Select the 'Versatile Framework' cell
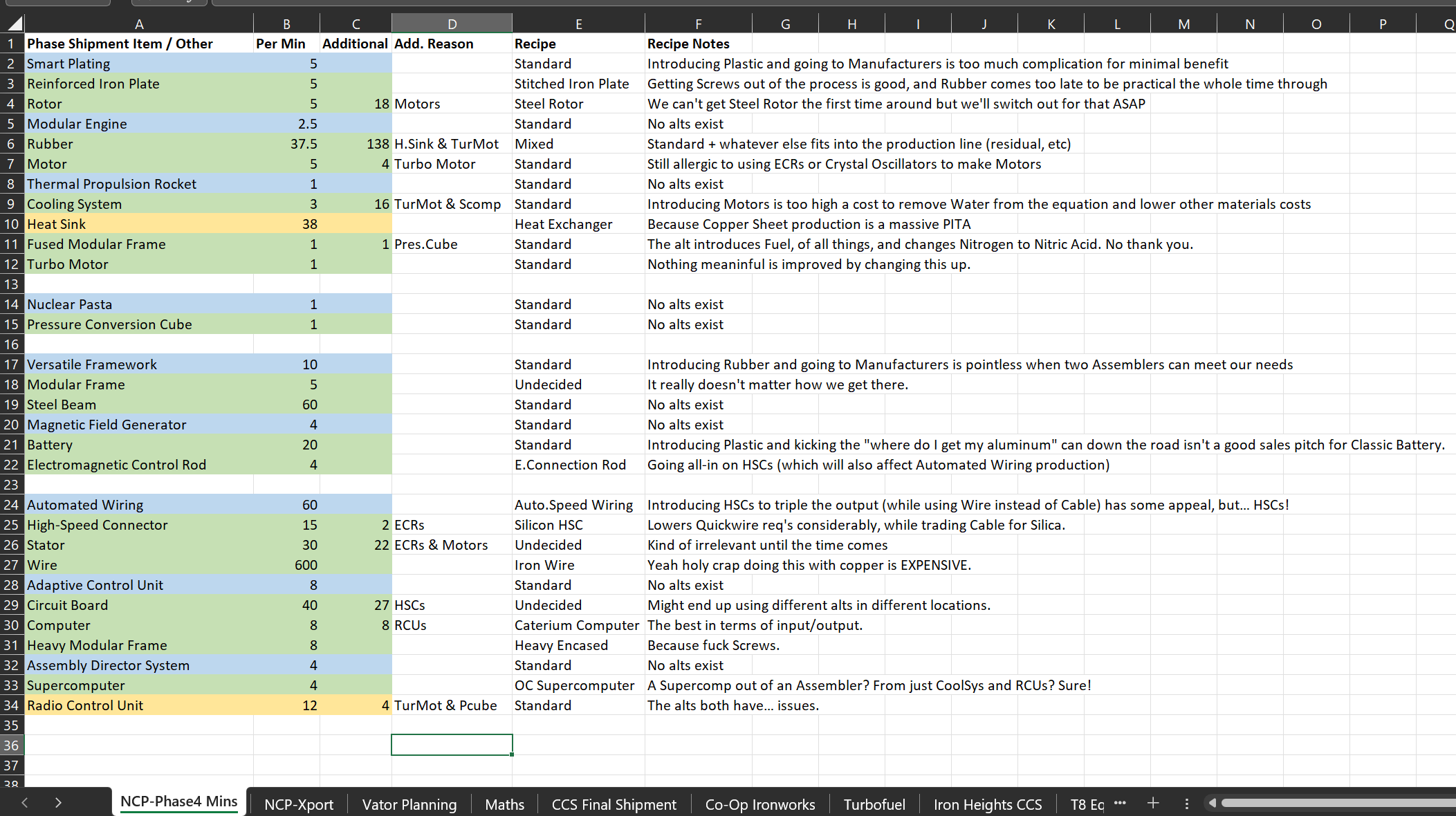This screenshot has height=816, width=1456. click(139, 364)
